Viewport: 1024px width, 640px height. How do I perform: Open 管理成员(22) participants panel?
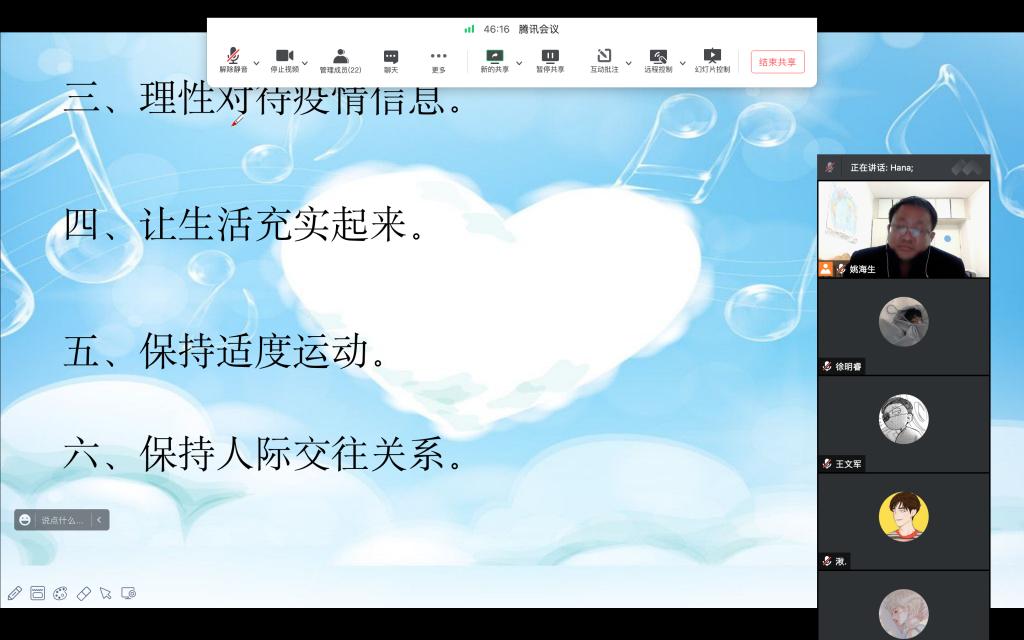pyautogui.click(x=340, y=57)
